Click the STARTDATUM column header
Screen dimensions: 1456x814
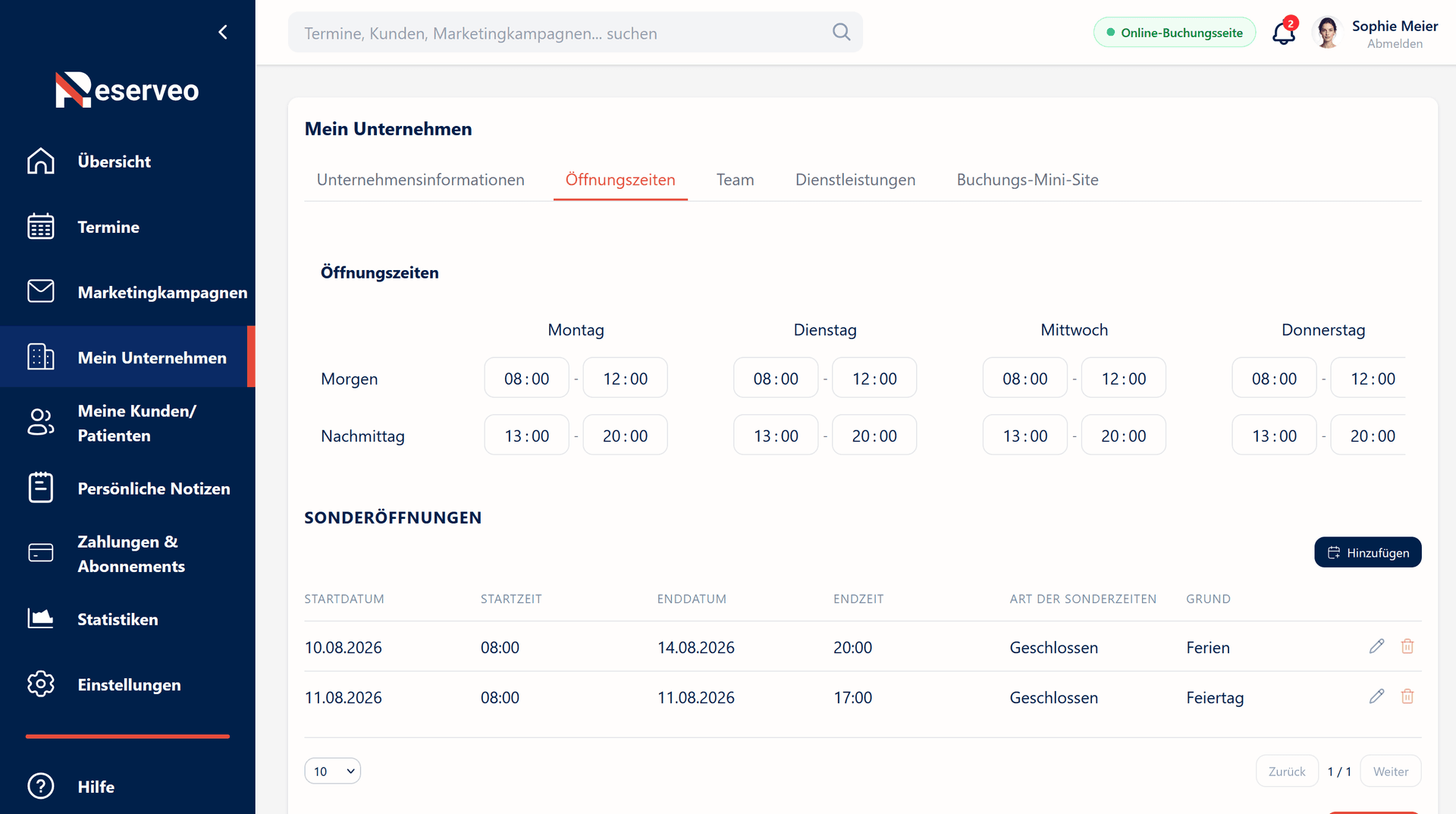[x=344, y=599]
